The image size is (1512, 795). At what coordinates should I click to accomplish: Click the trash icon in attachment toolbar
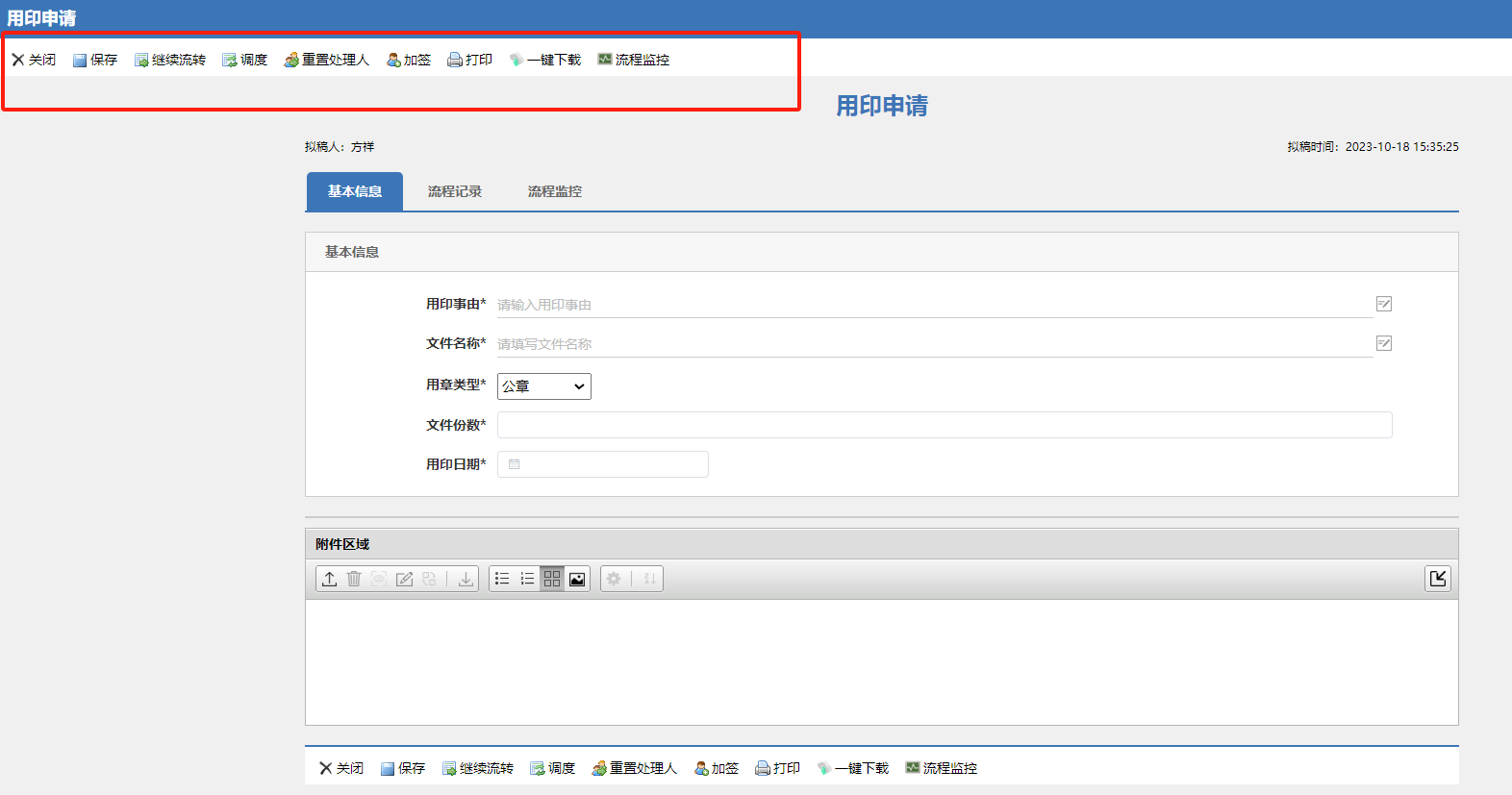(354, 579)
